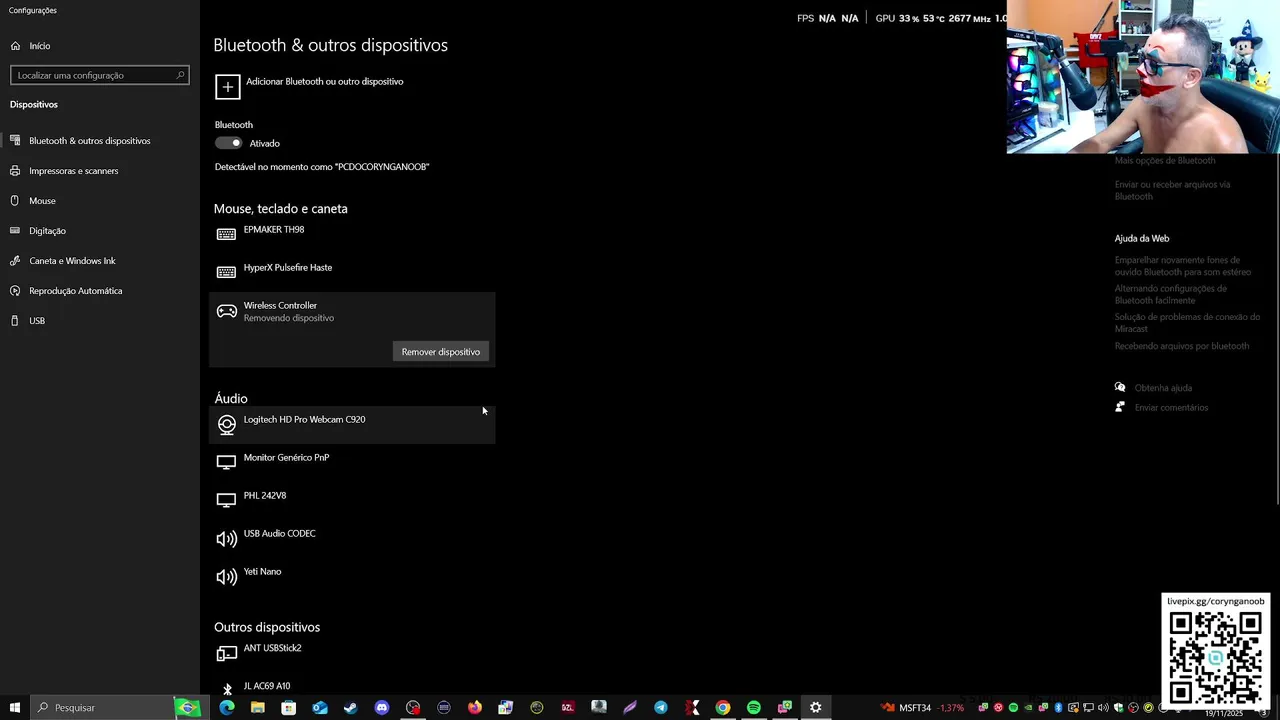
Task: Open Recebendo arquivos por bluetooth link
Action: click(x=1182, y=346)
